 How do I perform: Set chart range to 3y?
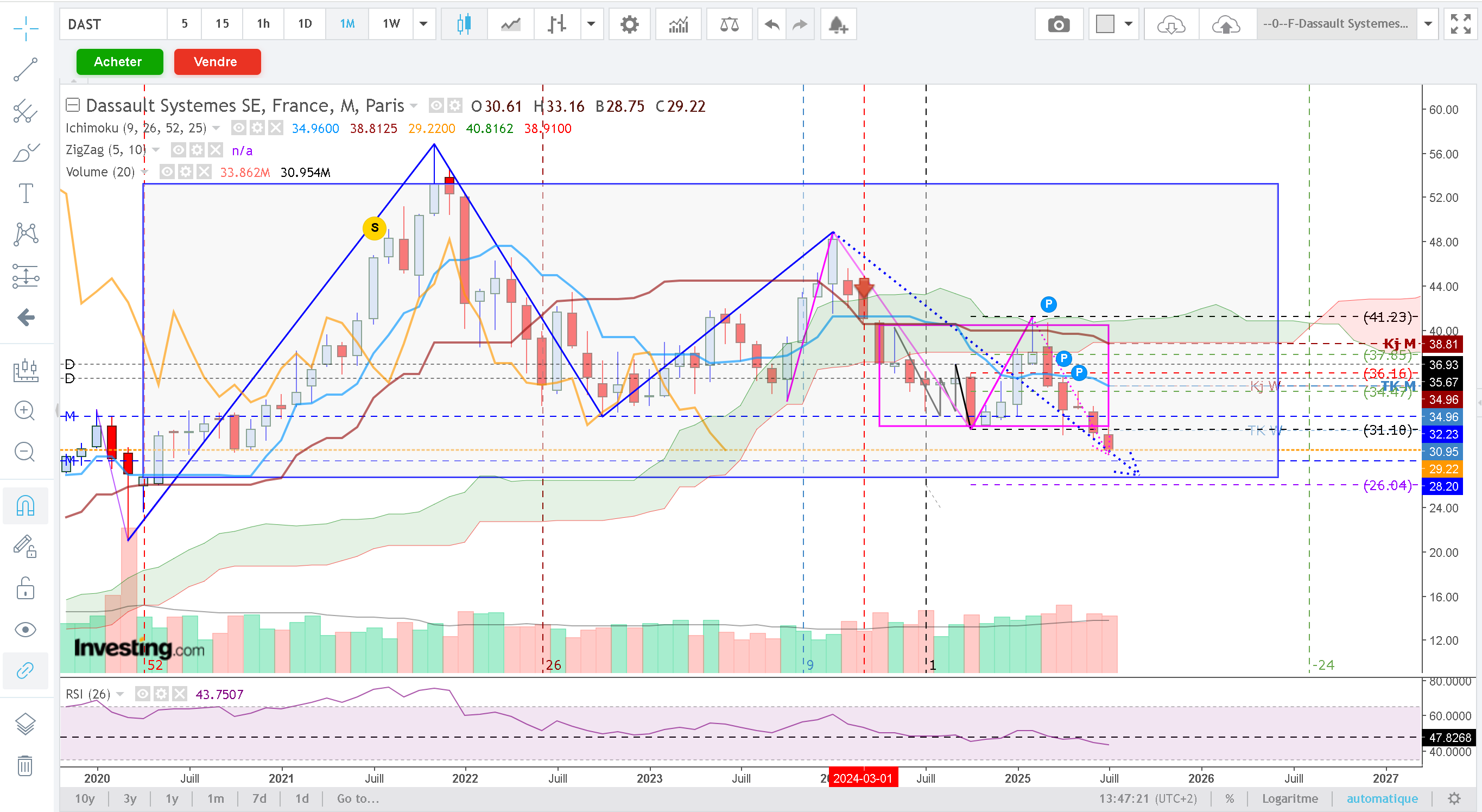[130, 799]
